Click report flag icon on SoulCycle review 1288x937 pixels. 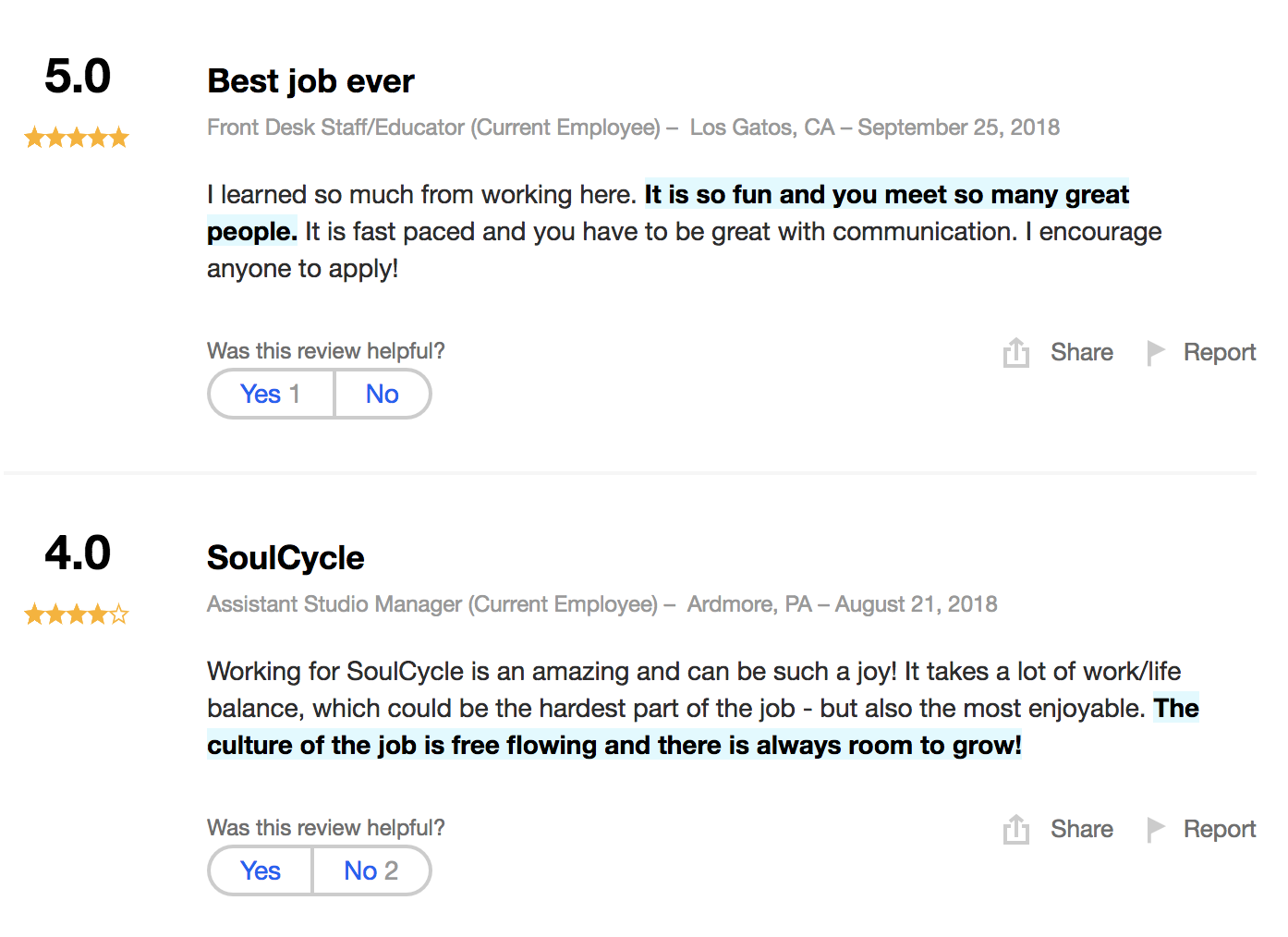1155,829
